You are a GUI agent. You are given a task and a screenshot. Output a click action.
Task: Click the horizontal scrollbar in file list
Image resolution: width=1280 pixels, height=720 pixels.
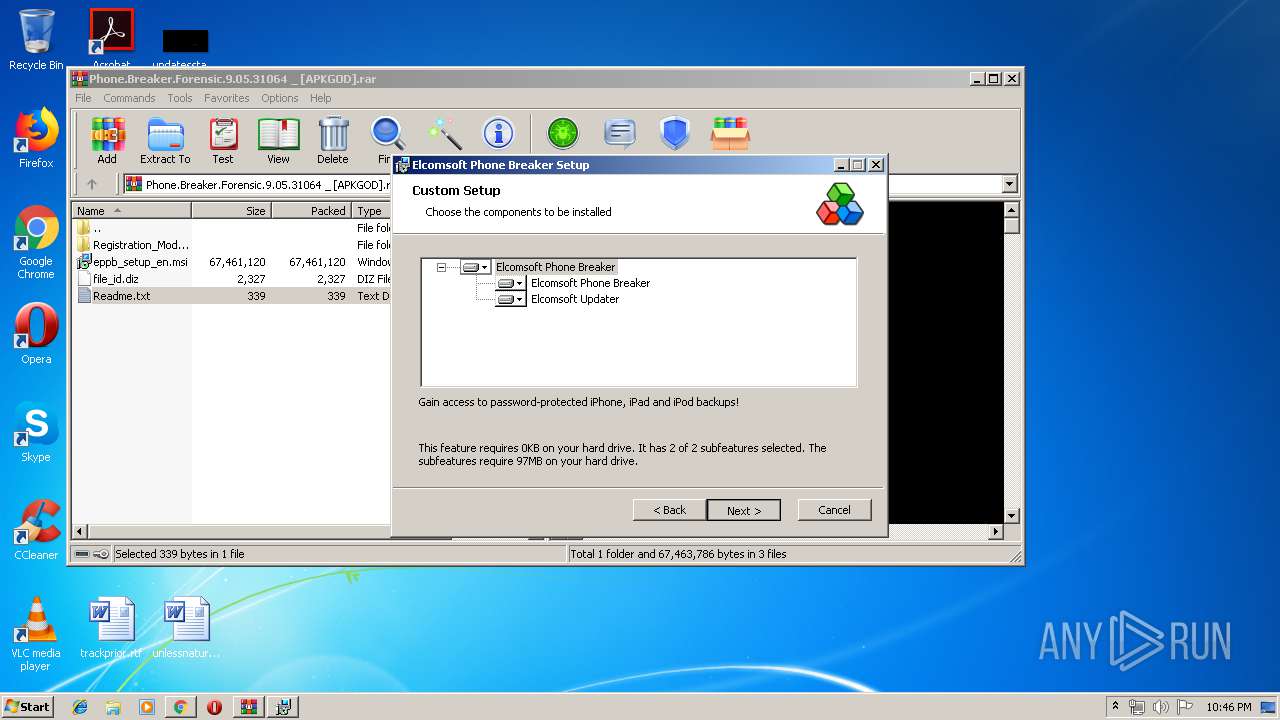click(x=238, y=532)
